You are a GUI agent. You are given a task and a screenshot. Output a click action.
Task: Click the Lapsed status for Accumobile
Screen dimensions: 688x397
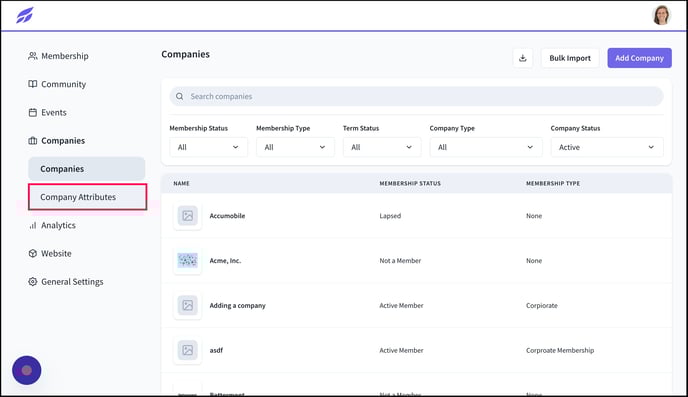[390, 216]
